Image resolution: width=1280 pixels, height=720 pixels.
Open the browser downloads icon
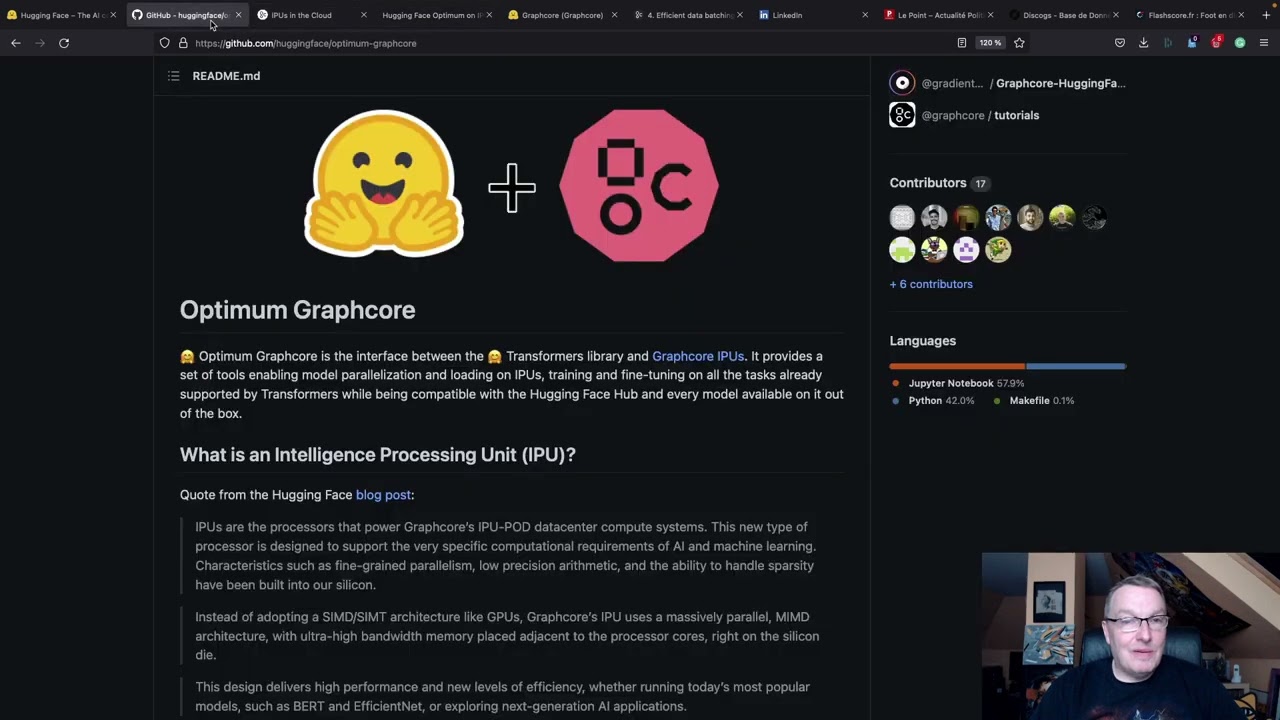tap(1144, 43)
